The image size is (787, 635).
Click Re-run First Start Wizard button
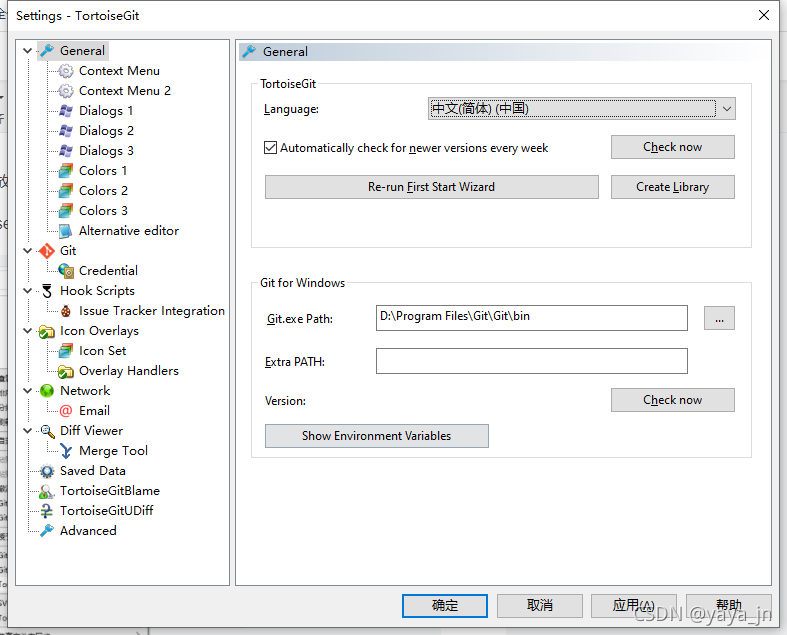click(432, 187)
